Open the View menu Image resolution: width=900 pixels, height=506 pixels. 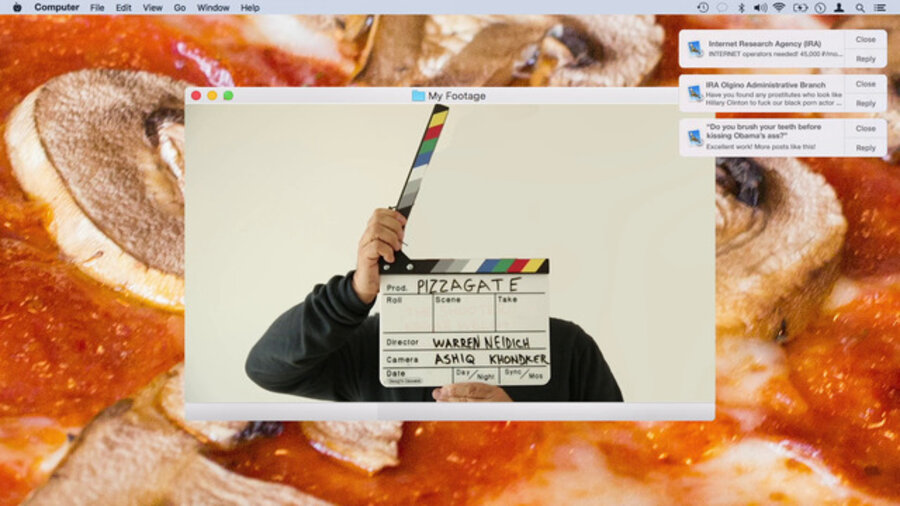point(152,7)
